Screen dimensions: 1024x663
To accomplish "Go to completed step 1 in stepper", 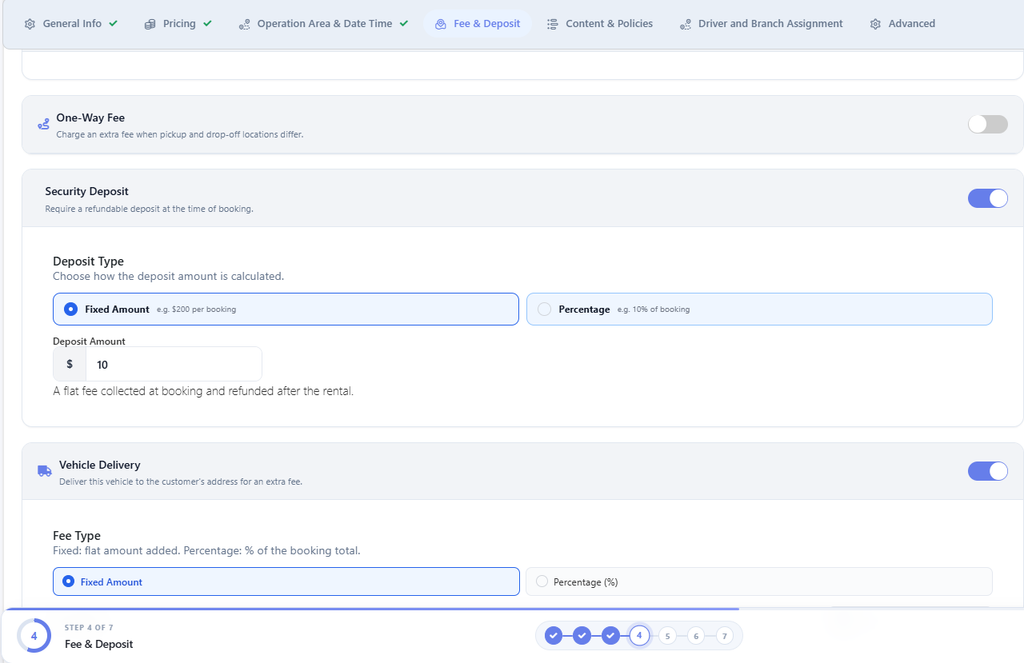I will (x=553, y=636).
